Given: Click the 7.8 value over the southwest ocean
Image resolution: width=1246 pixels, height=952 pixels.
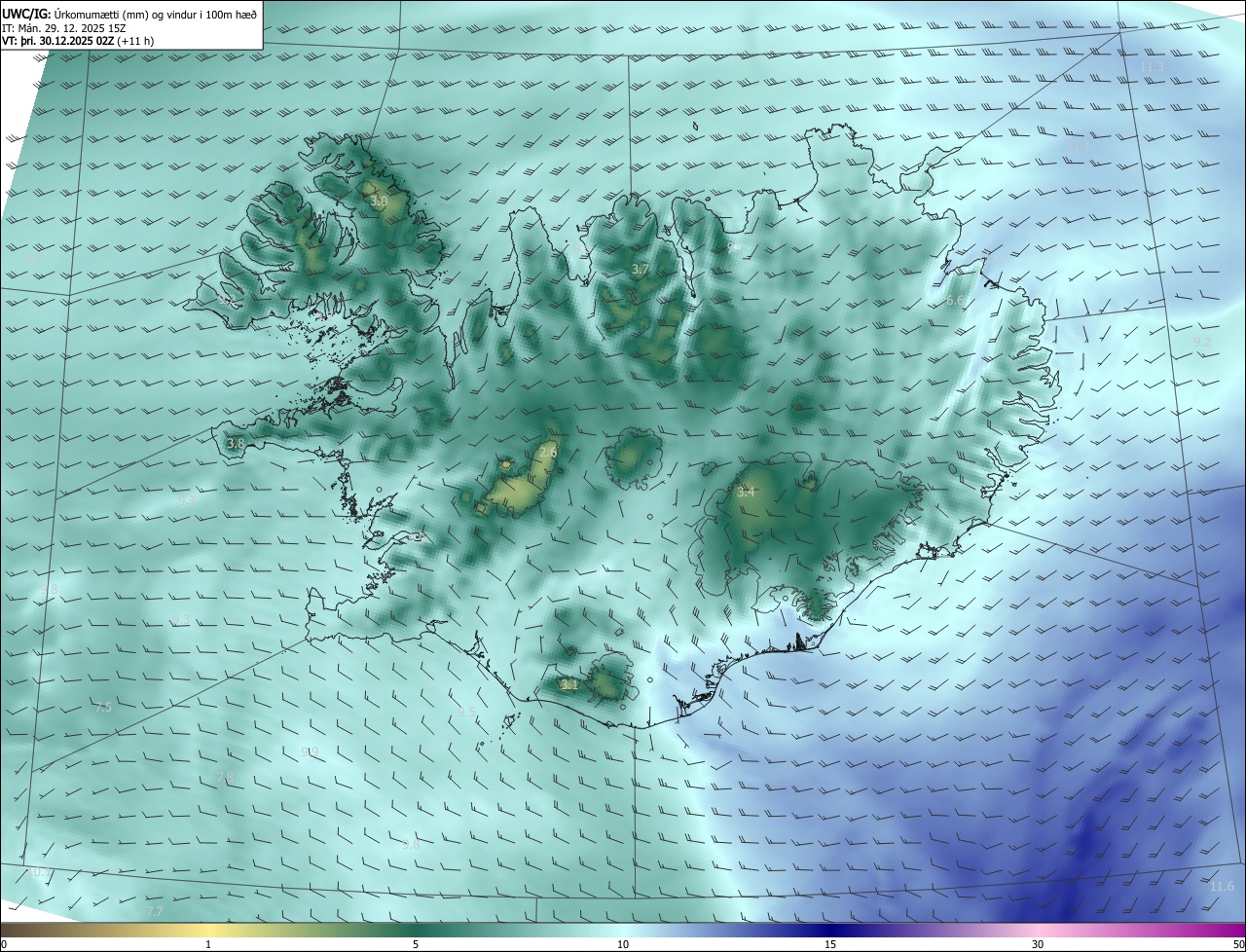Looking at the screenshot, I should coord(225,777).
